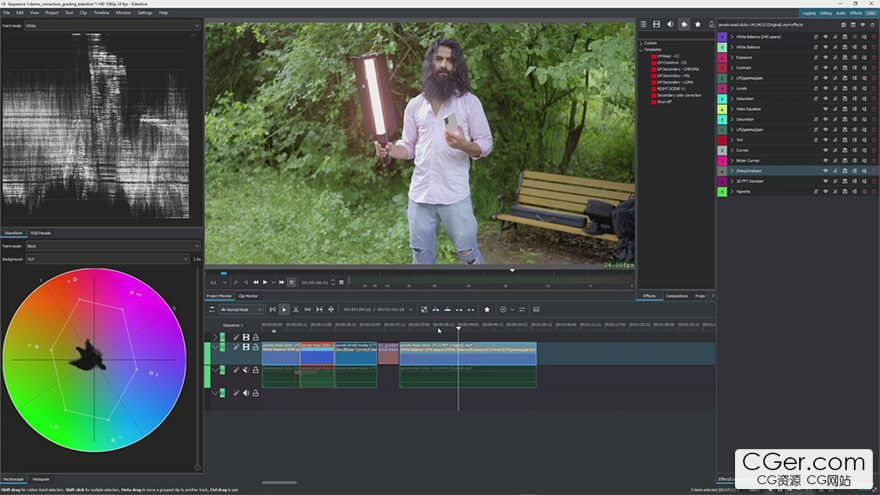880x495 pixels.
Task: Save the Exposure effect icon
Action: (x=845, y=57)
